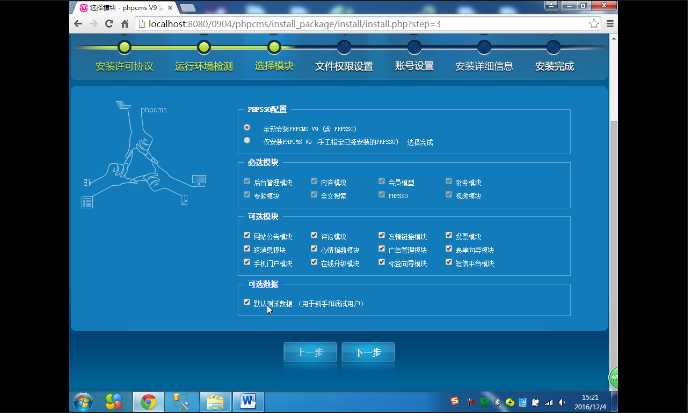Untick the 评论模块 checkbox

pos(314,235)
